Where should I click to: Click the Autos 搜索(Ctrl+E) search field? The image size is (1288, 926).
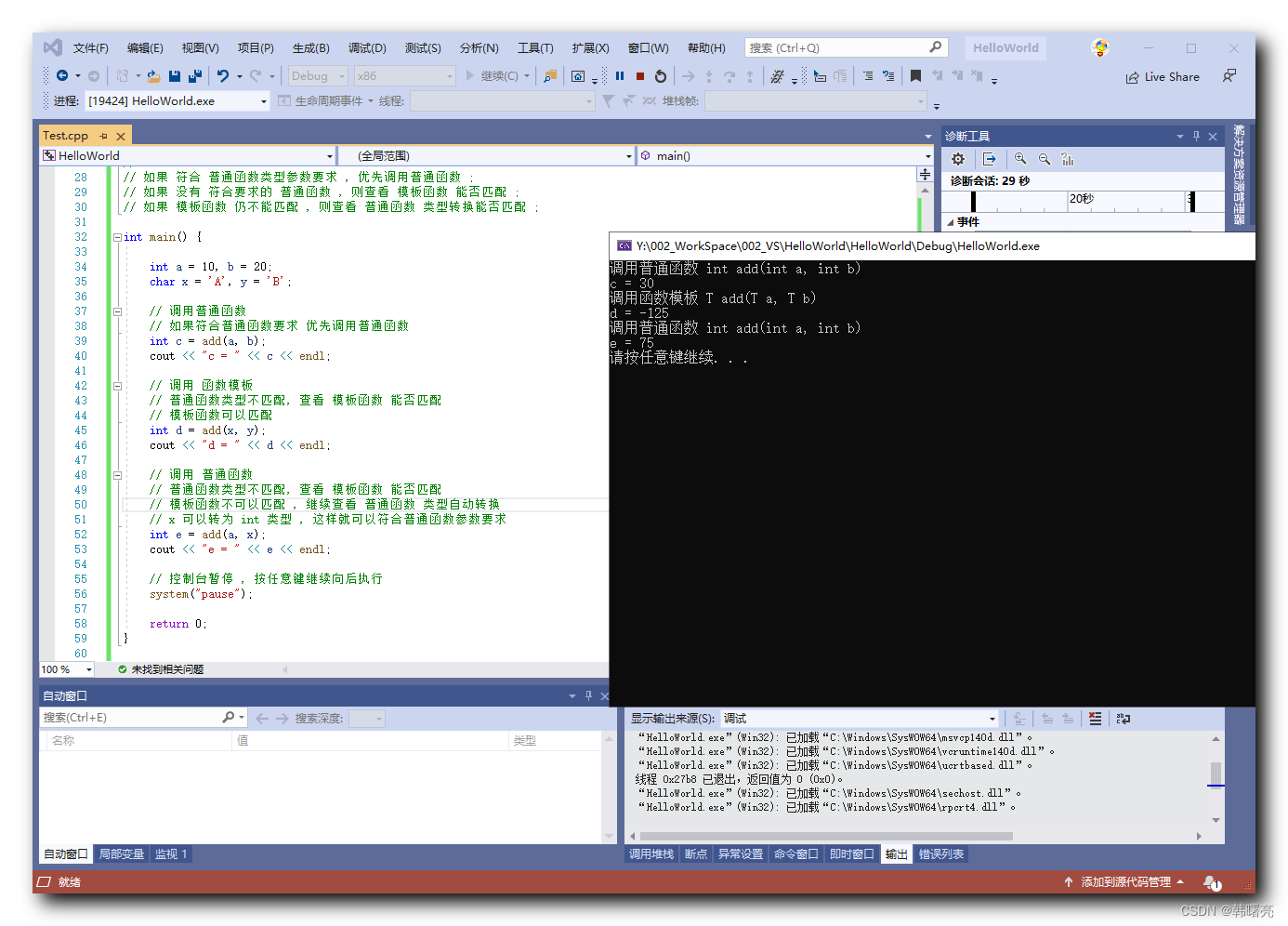[130, 718]
